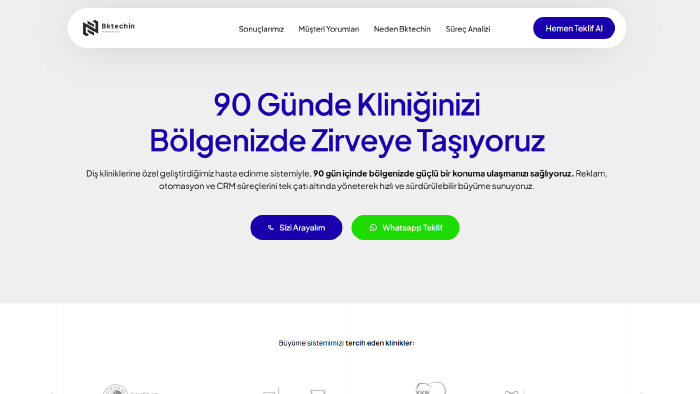Open the Sonuçlarımız menu item
Image resolution: width=700 pixels, height=394 pixels.
pyautogui.click(x=261, y=29)
